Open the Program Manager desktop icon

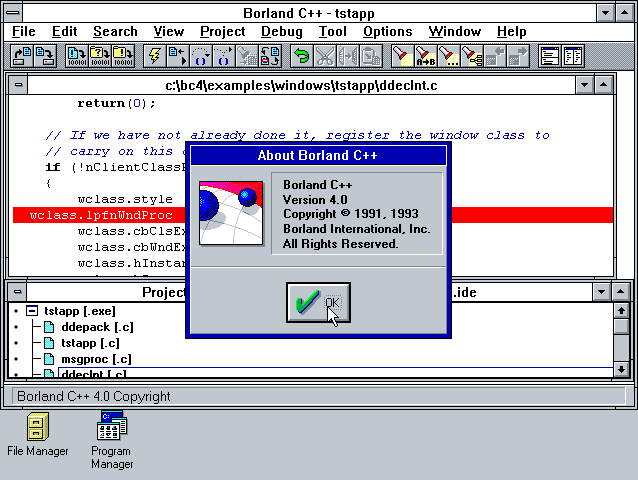[x=112, y=428]
